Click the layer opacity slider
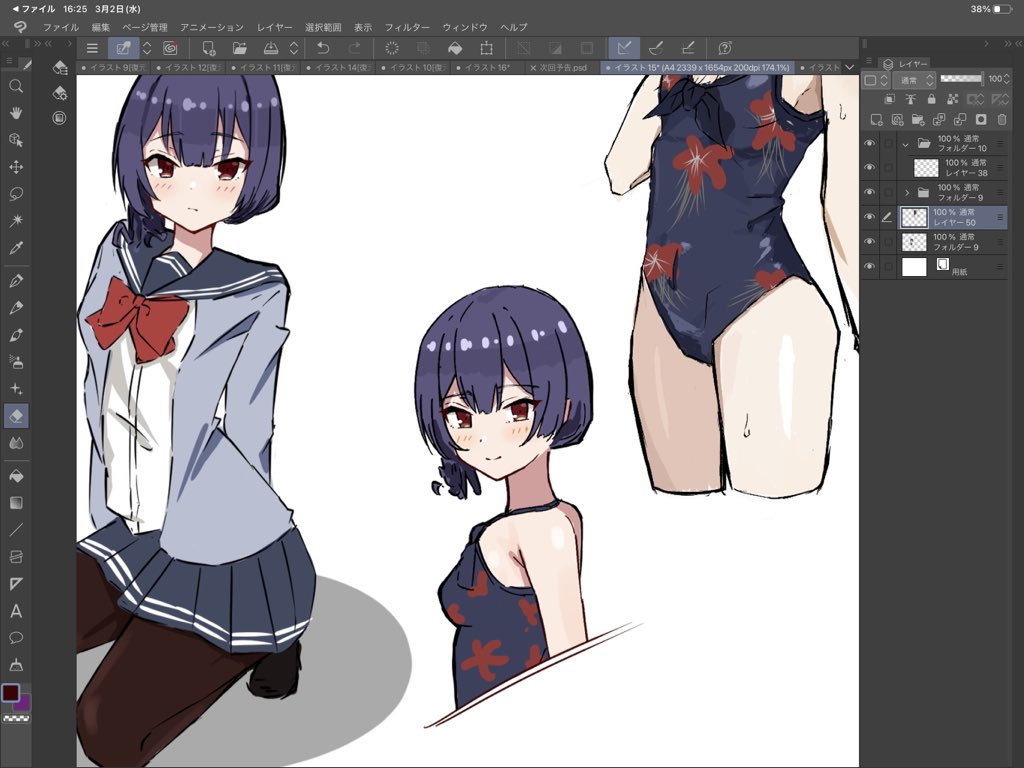The height and width of the screenshot is (768, 1024). 961,79
